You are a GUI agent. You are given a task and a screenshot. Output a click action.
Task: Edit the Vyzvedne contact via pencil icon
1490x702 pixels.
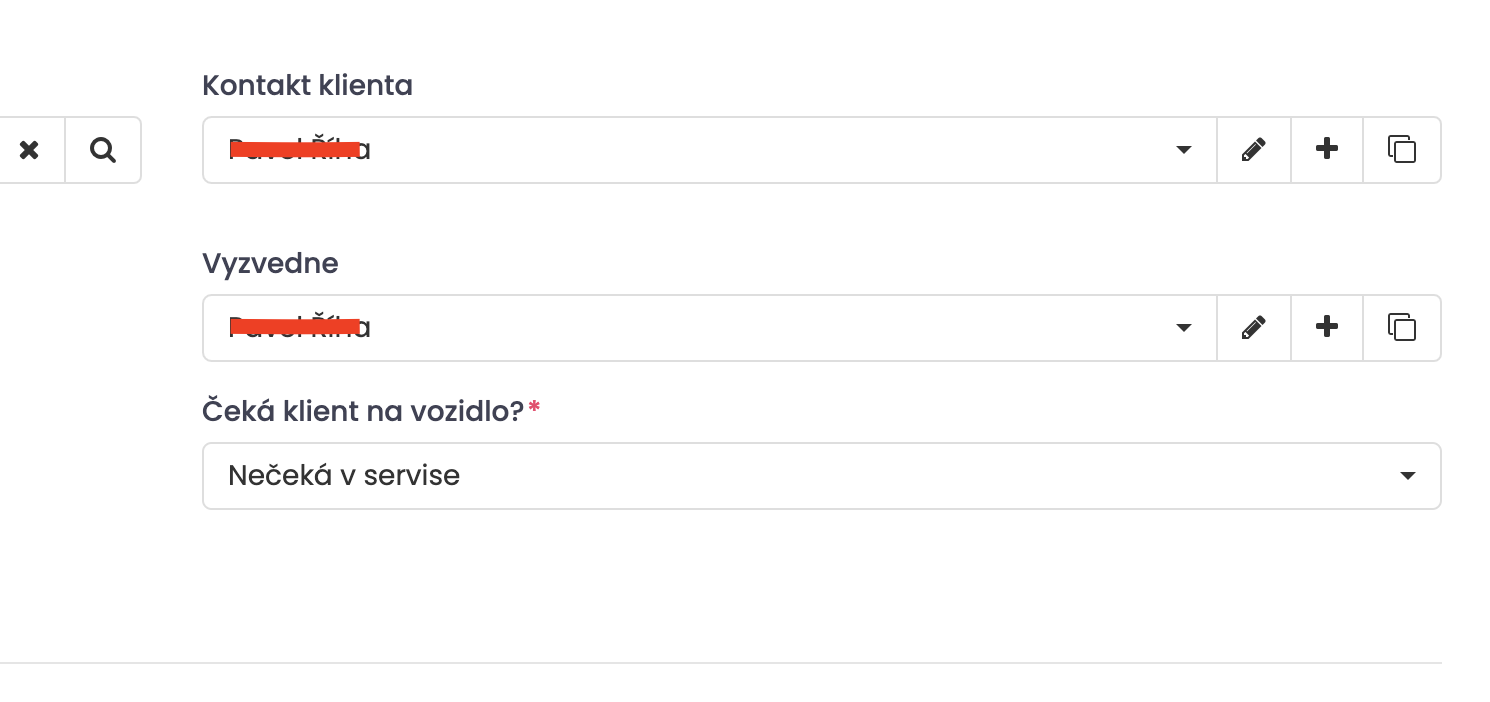(1253, 328)
